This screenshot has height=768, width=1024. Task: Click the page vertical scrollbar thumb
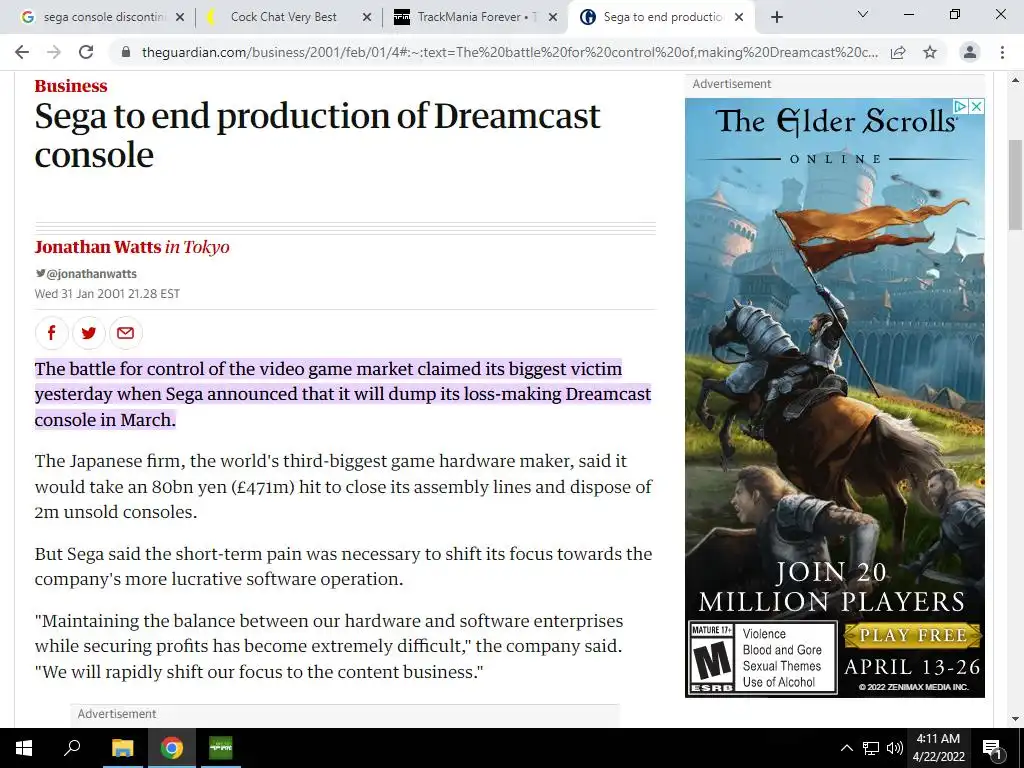click(x=1015, y=185)
